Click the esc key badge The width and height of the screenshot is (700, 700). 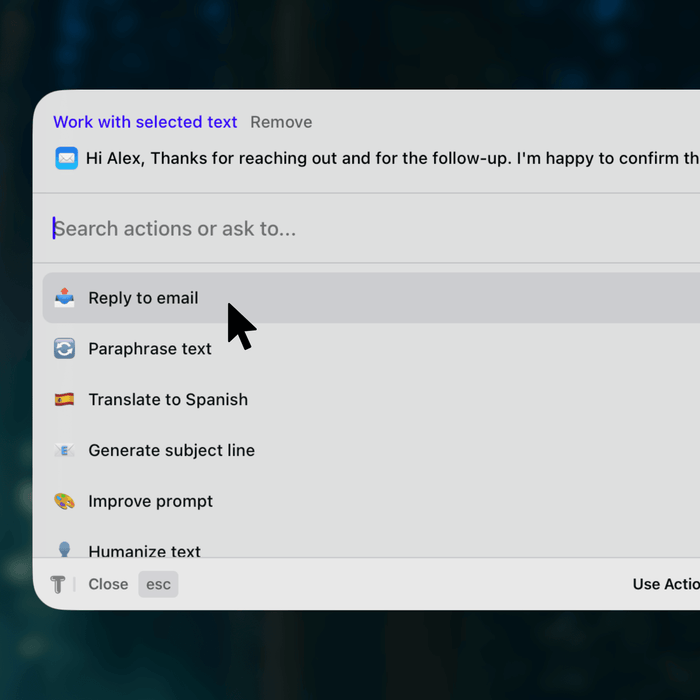158,584
